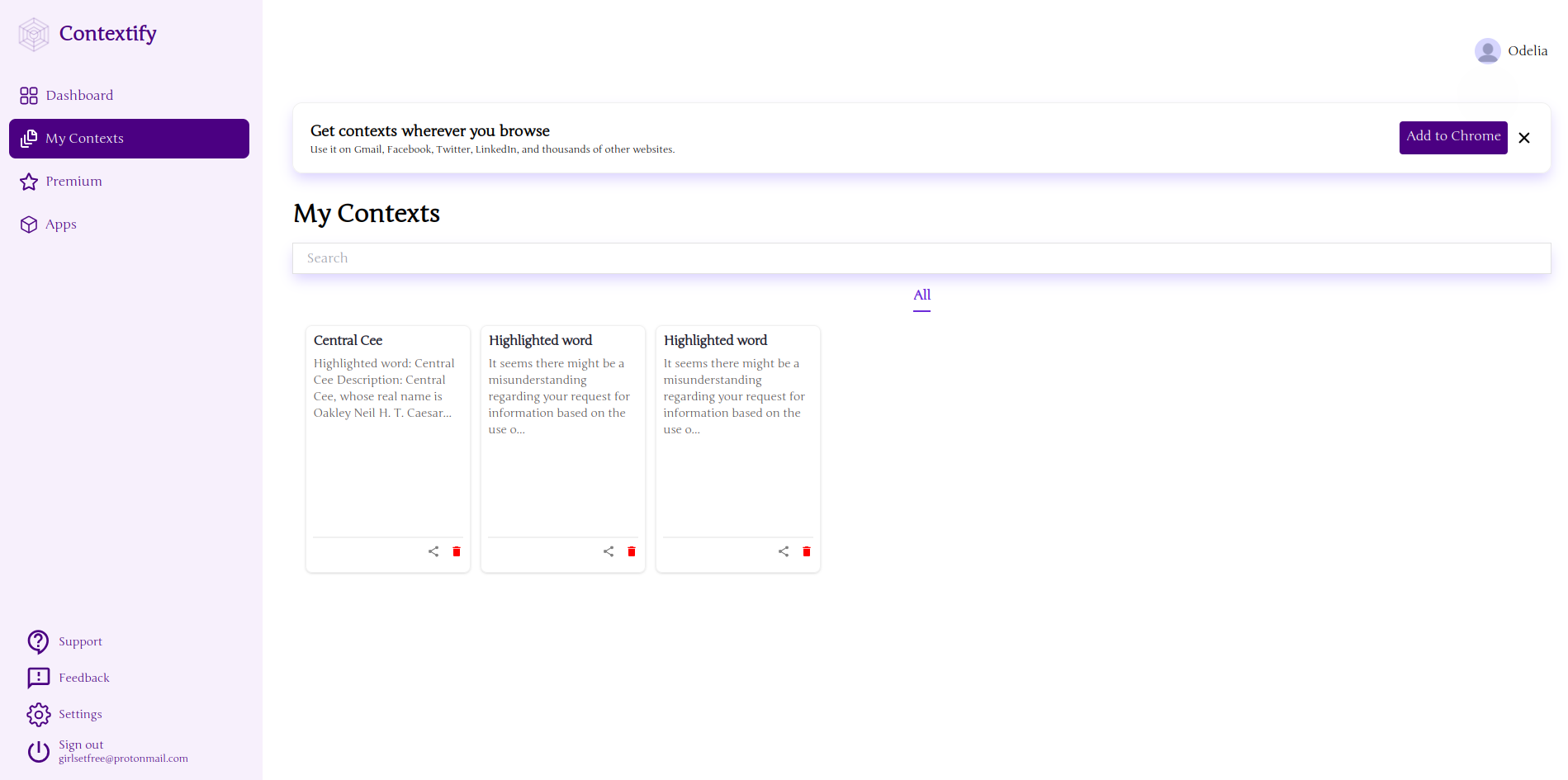Click the Support question mark icon
Viewport: 1568px width, 780px height.
(x=39, y=641)
